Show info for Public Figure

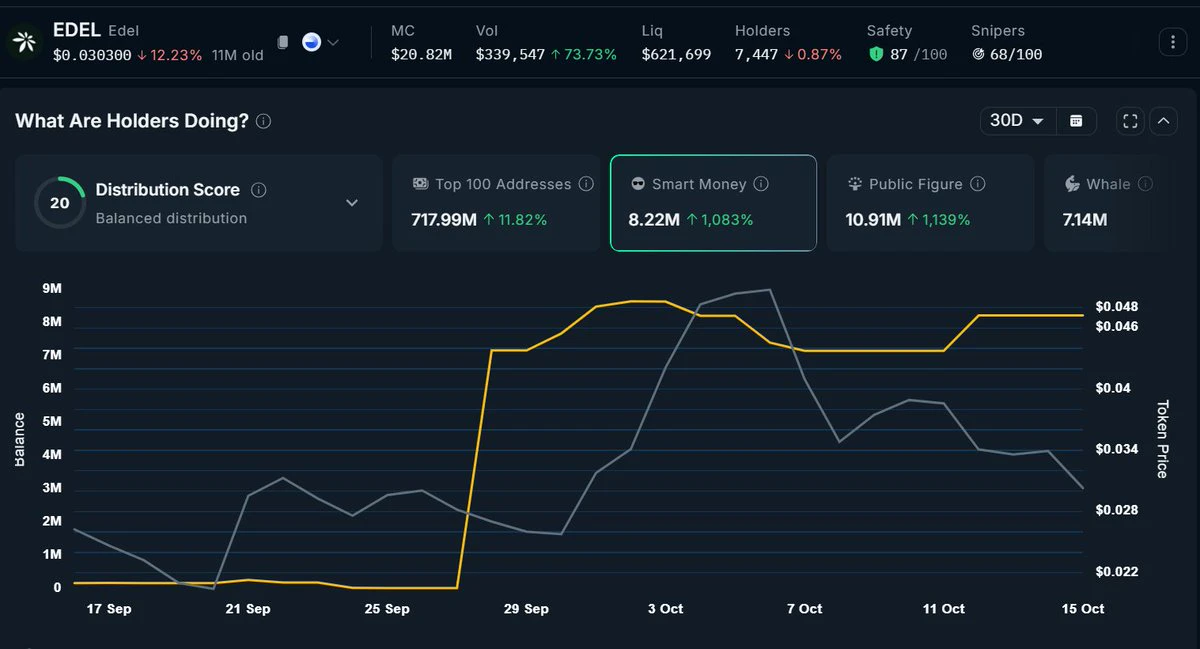point(978,184)
